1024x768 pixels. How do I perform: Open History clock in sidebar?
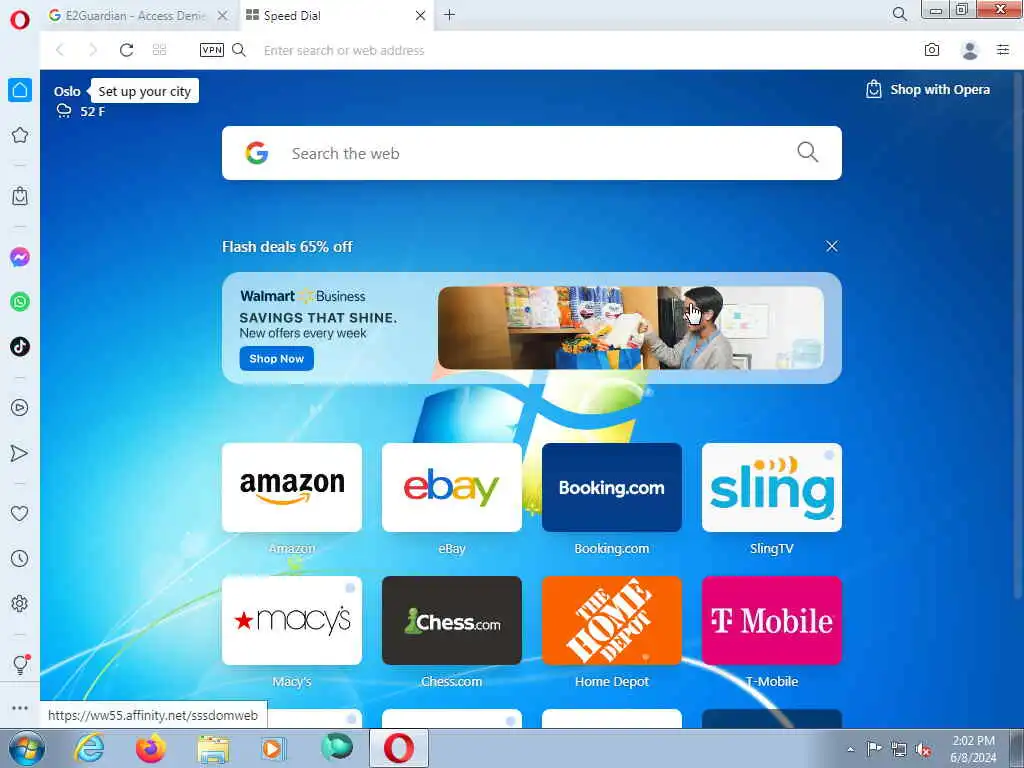(x=20, y=558)
